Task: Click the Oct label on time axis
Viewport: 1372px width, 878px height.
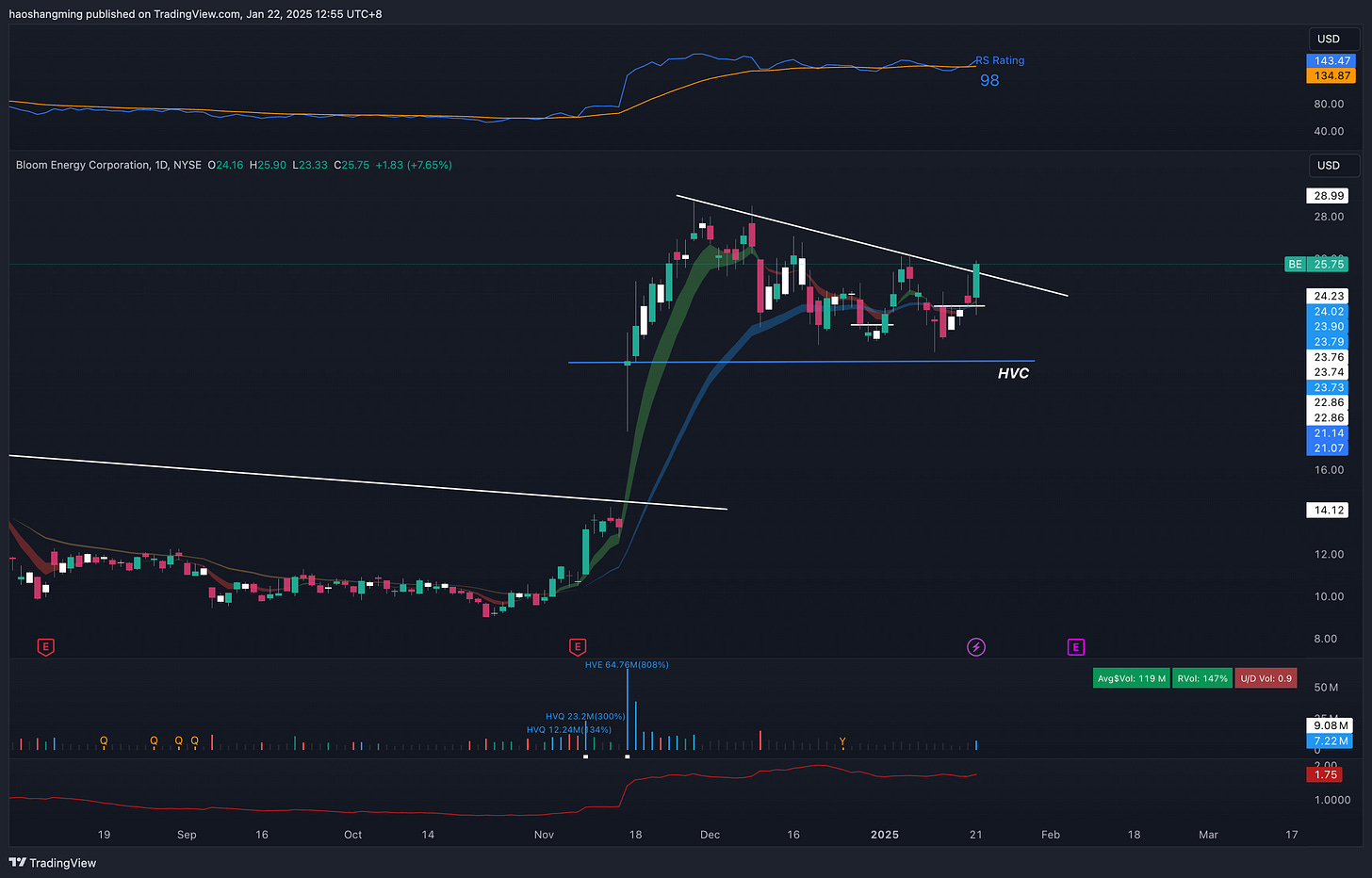Action: (x=352, y=835)
